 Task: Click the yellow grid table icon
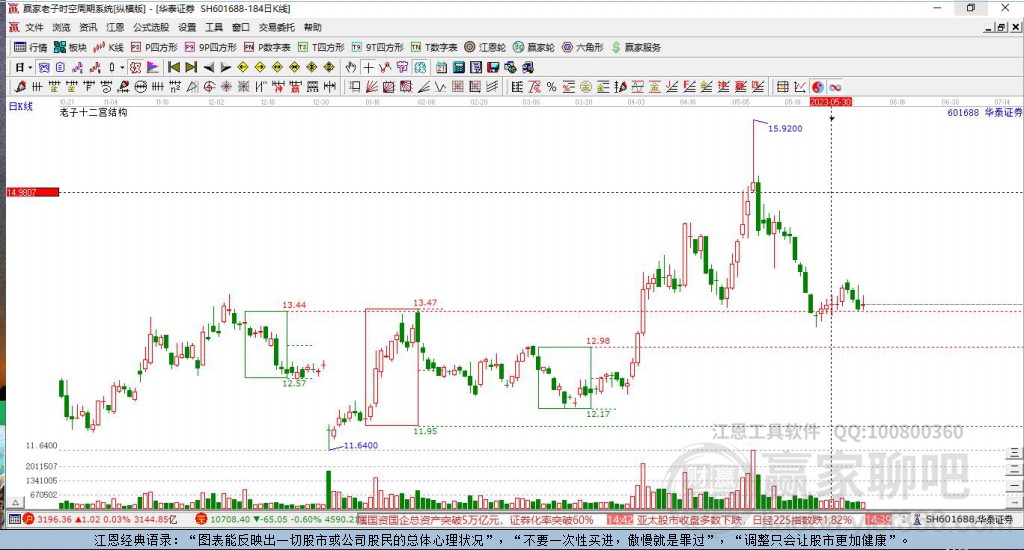click(x=782, y=86)
